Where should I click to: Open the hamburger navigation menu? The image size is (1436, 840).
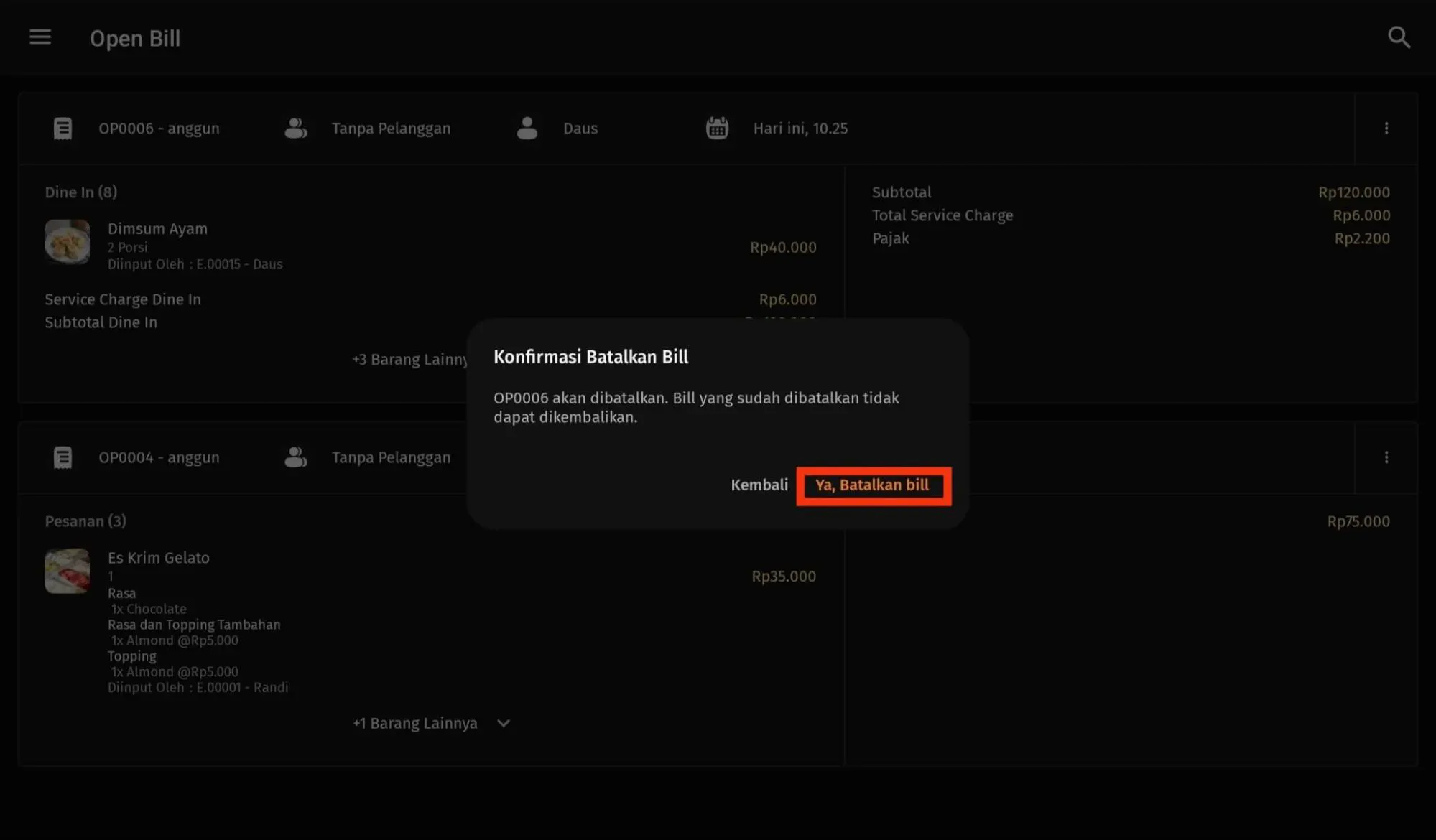(40, 37)
